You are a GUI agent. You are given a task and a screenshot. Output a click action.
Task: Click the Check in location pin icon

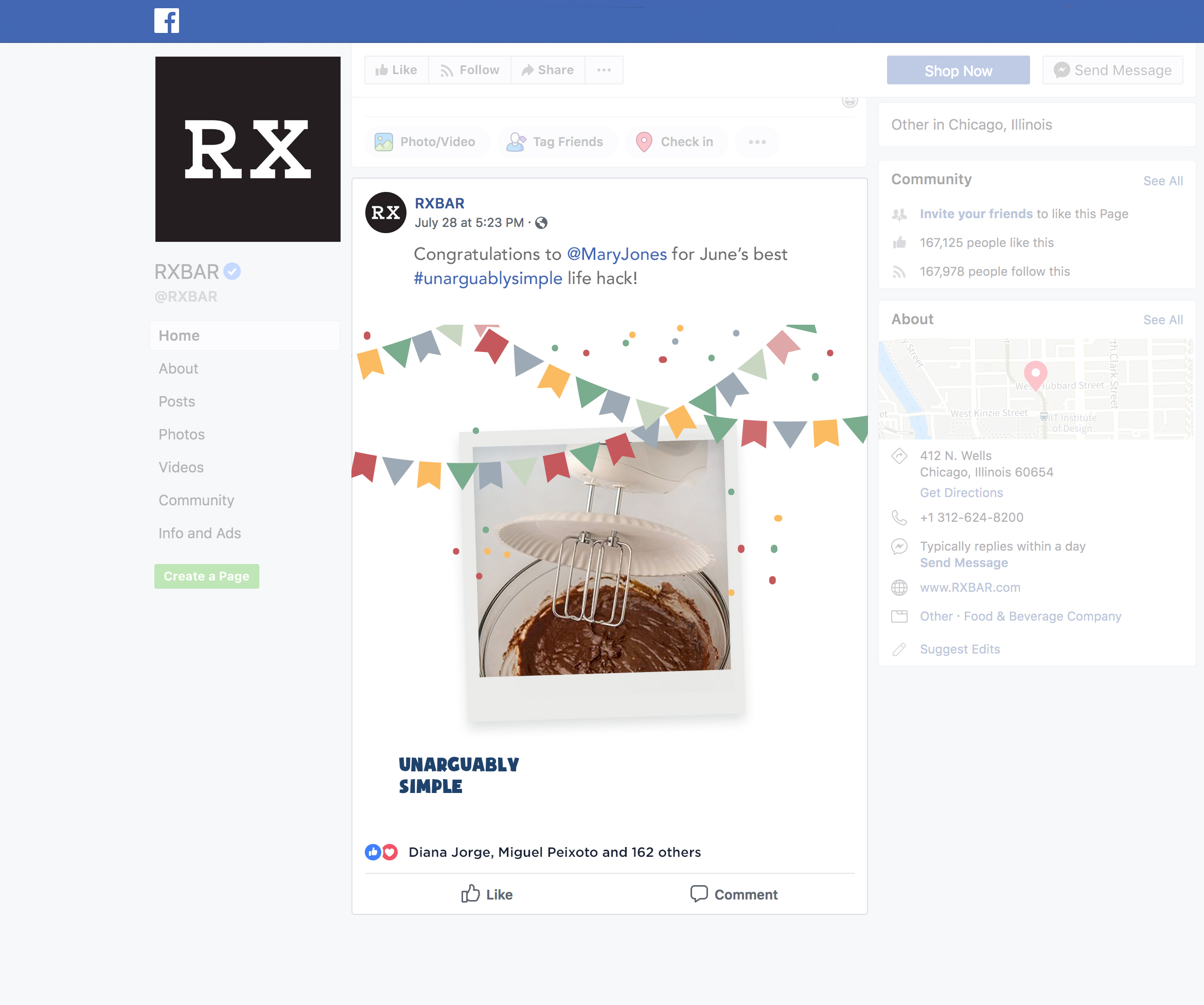coord(644,142)
